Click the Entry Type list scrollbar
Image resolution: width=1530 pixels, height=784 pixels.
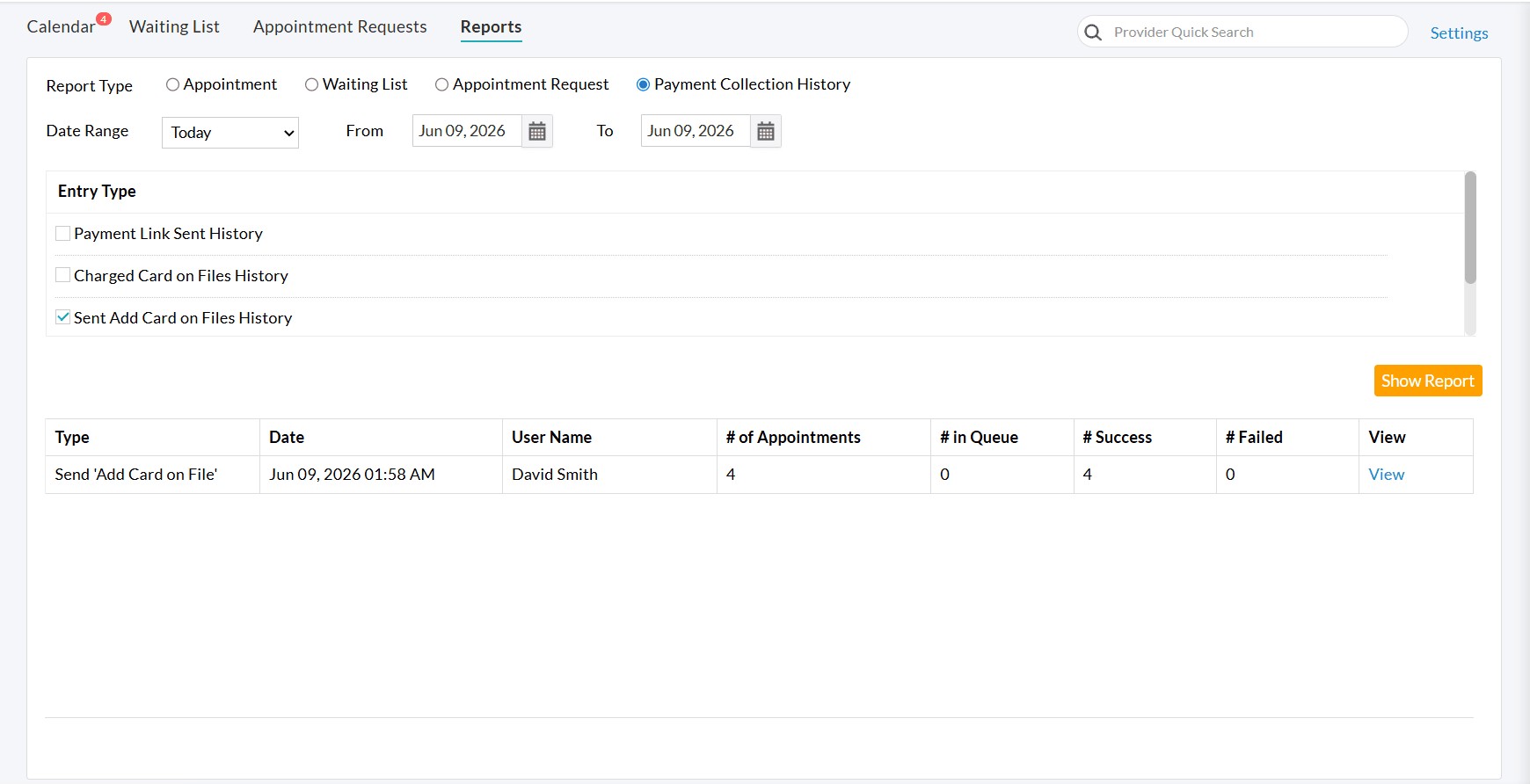1470,229
